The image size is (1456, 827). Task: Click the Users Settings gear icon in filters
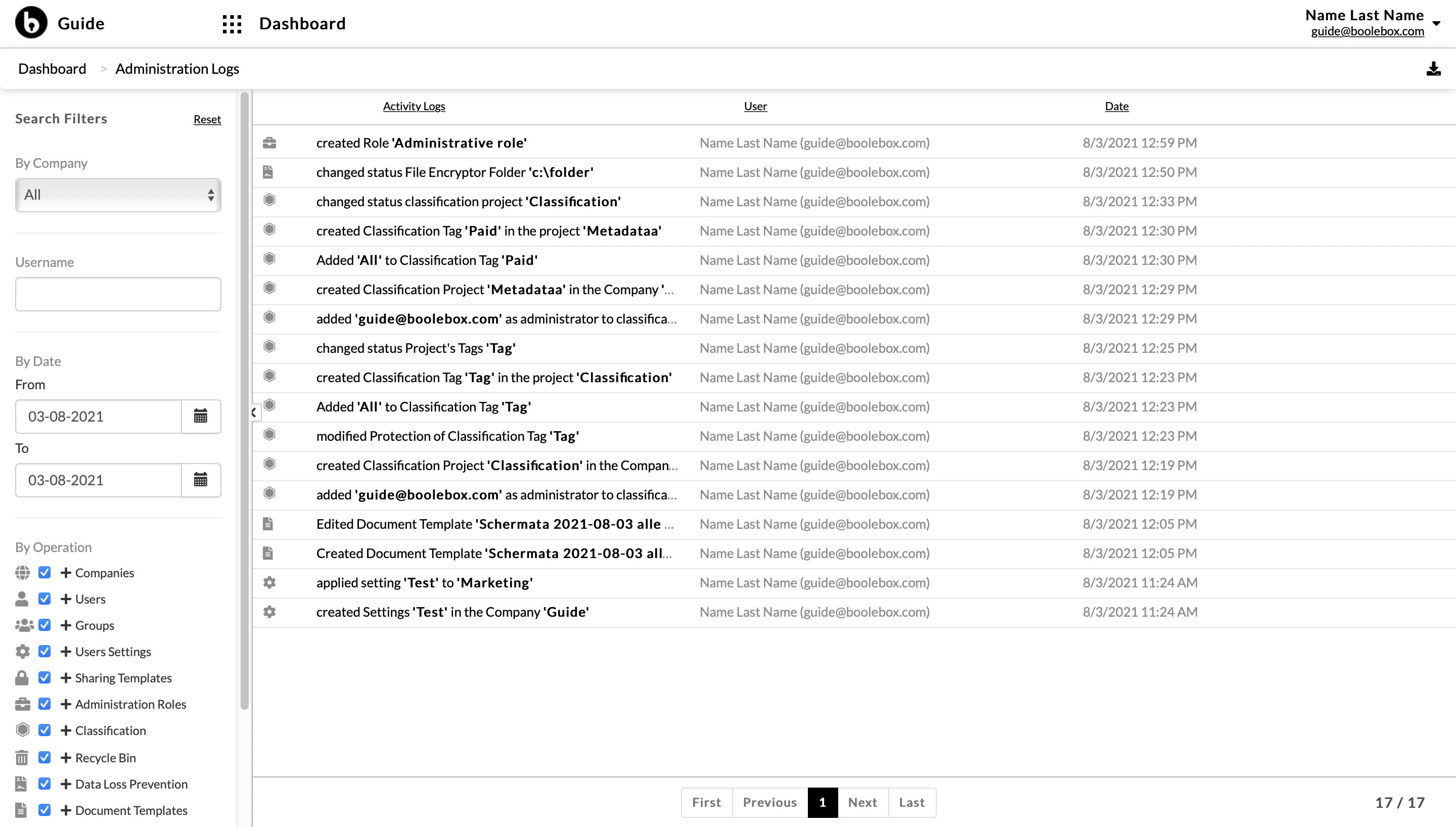point(22,652)
